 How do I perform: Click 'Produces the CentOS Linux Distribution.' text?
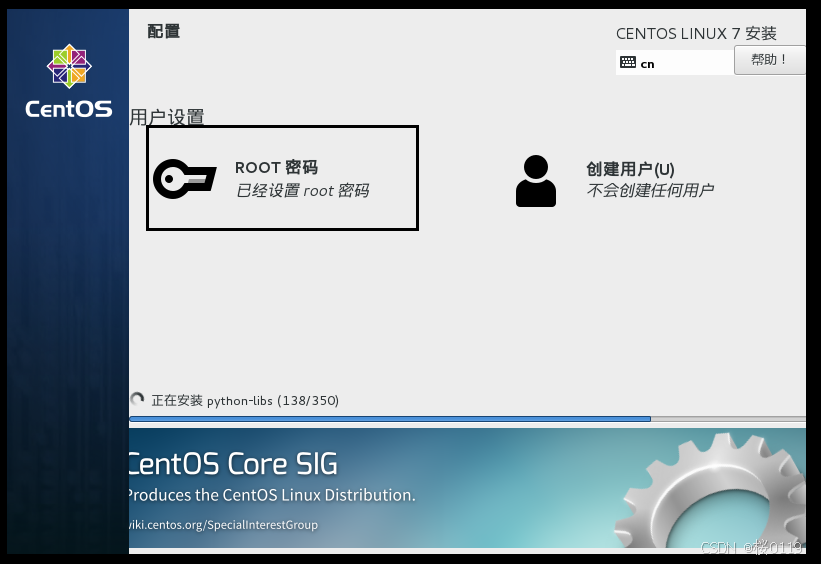pos(272,495)
